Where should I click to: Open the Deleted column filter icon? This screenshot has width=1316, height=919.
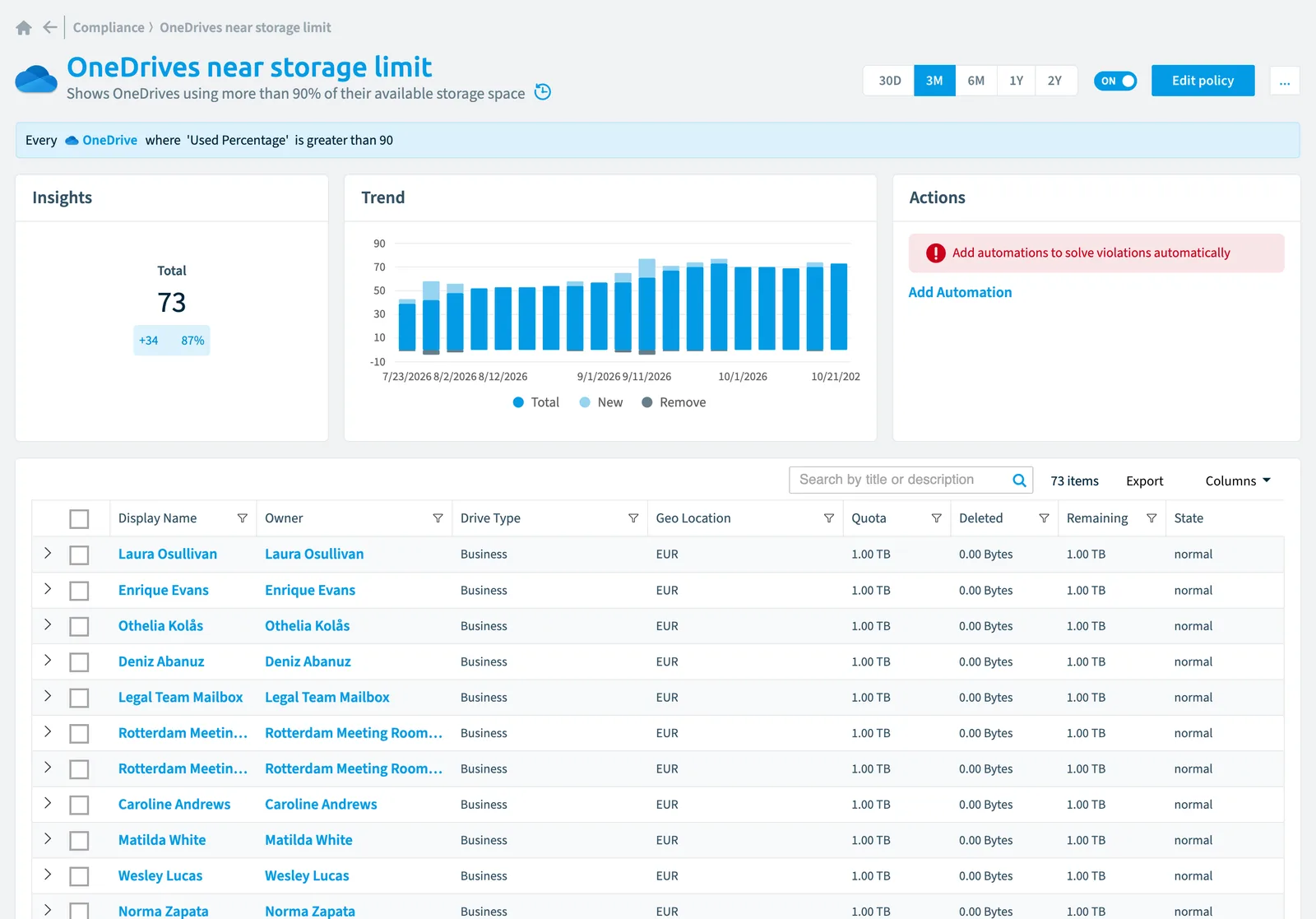[x=1044, y=518]
